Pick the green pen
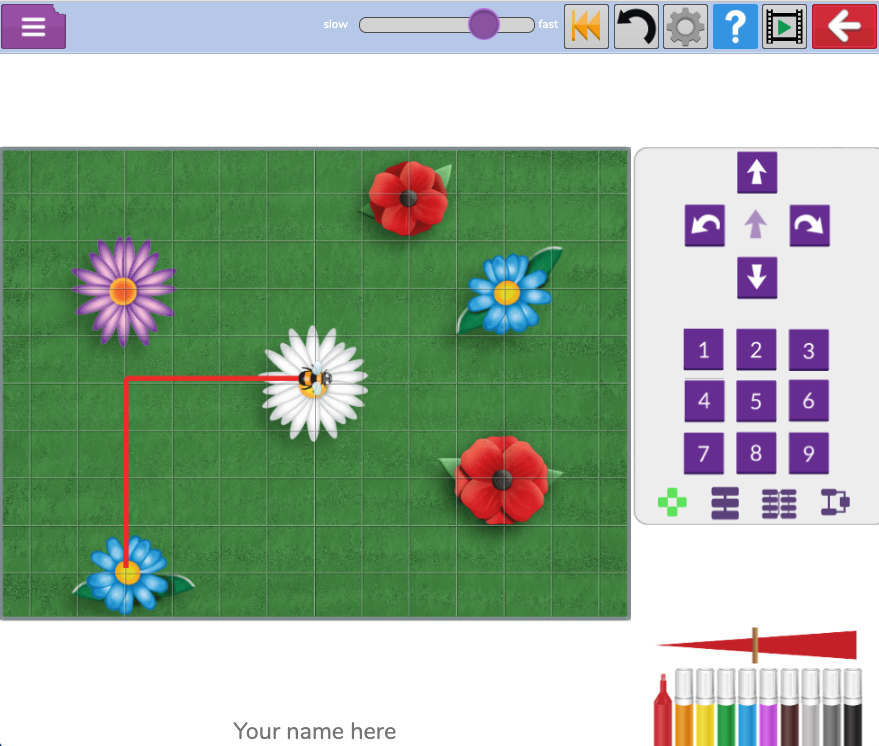 click(x=726, y=707)
